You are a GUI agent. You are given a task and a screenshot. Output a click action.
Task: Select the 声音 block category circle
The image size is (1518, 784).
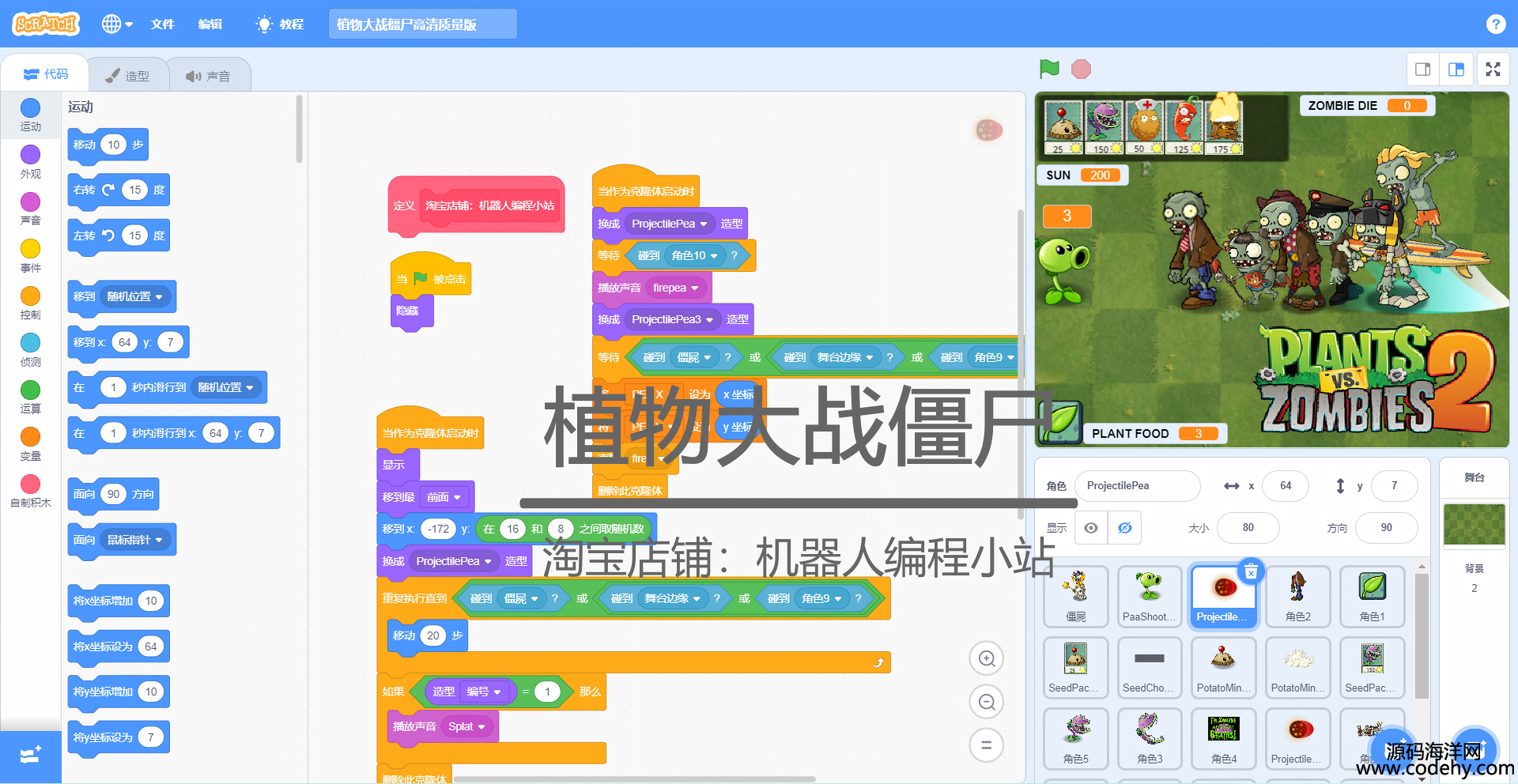coord(30,202)
